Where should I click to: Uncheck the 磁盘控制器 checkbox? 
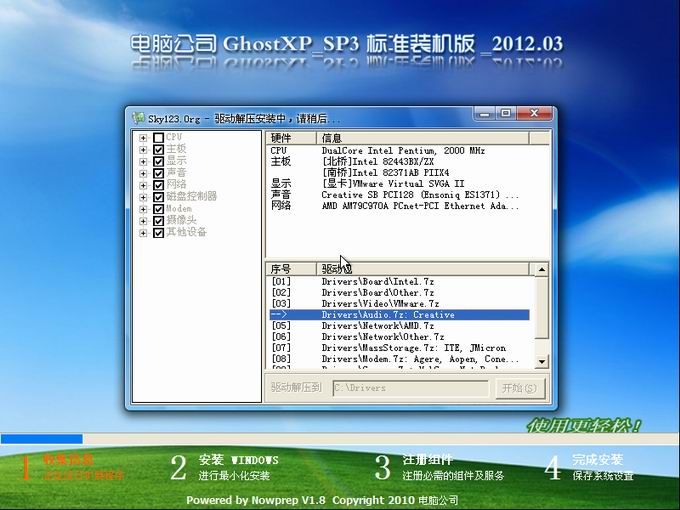click(158, 197)
